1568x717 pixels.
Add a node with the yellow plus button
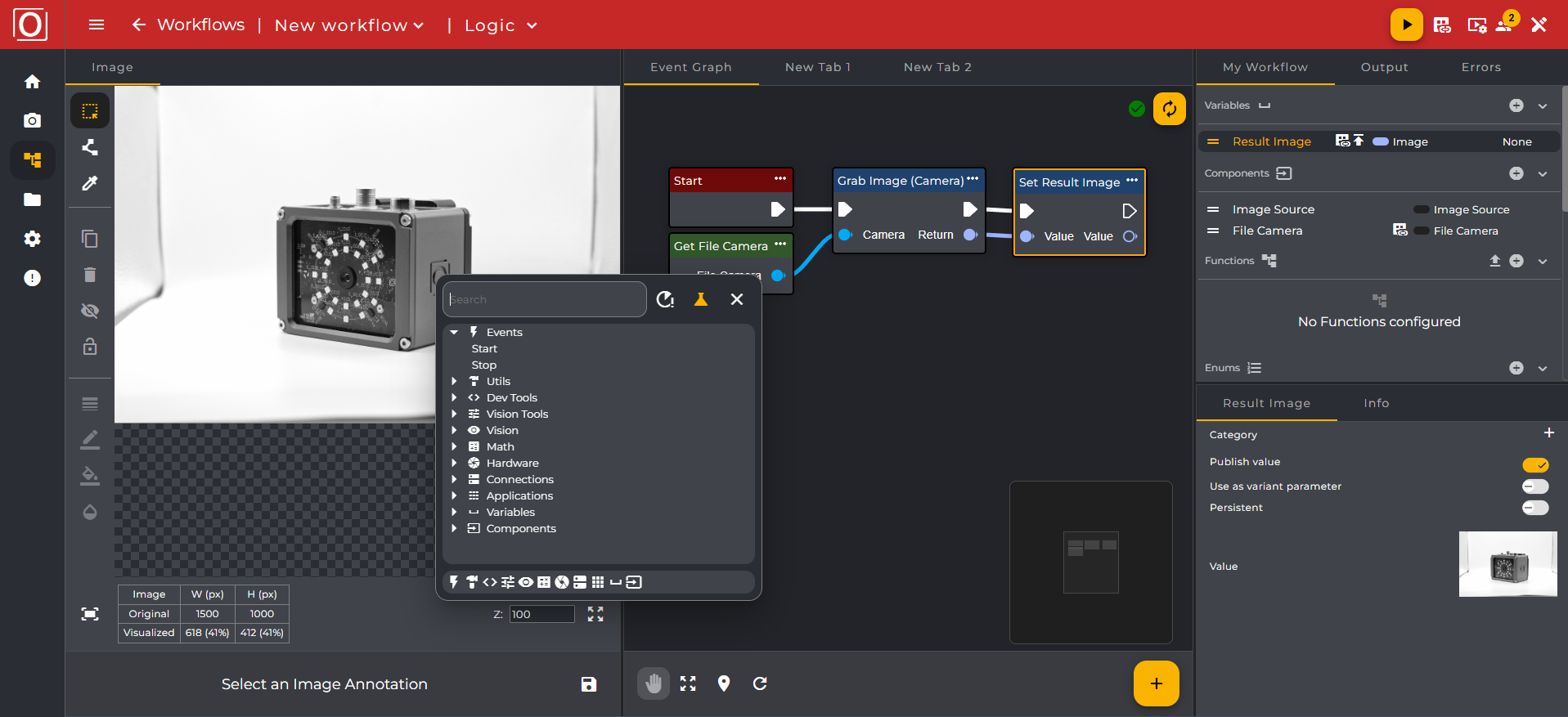[x=1156, y=683]
